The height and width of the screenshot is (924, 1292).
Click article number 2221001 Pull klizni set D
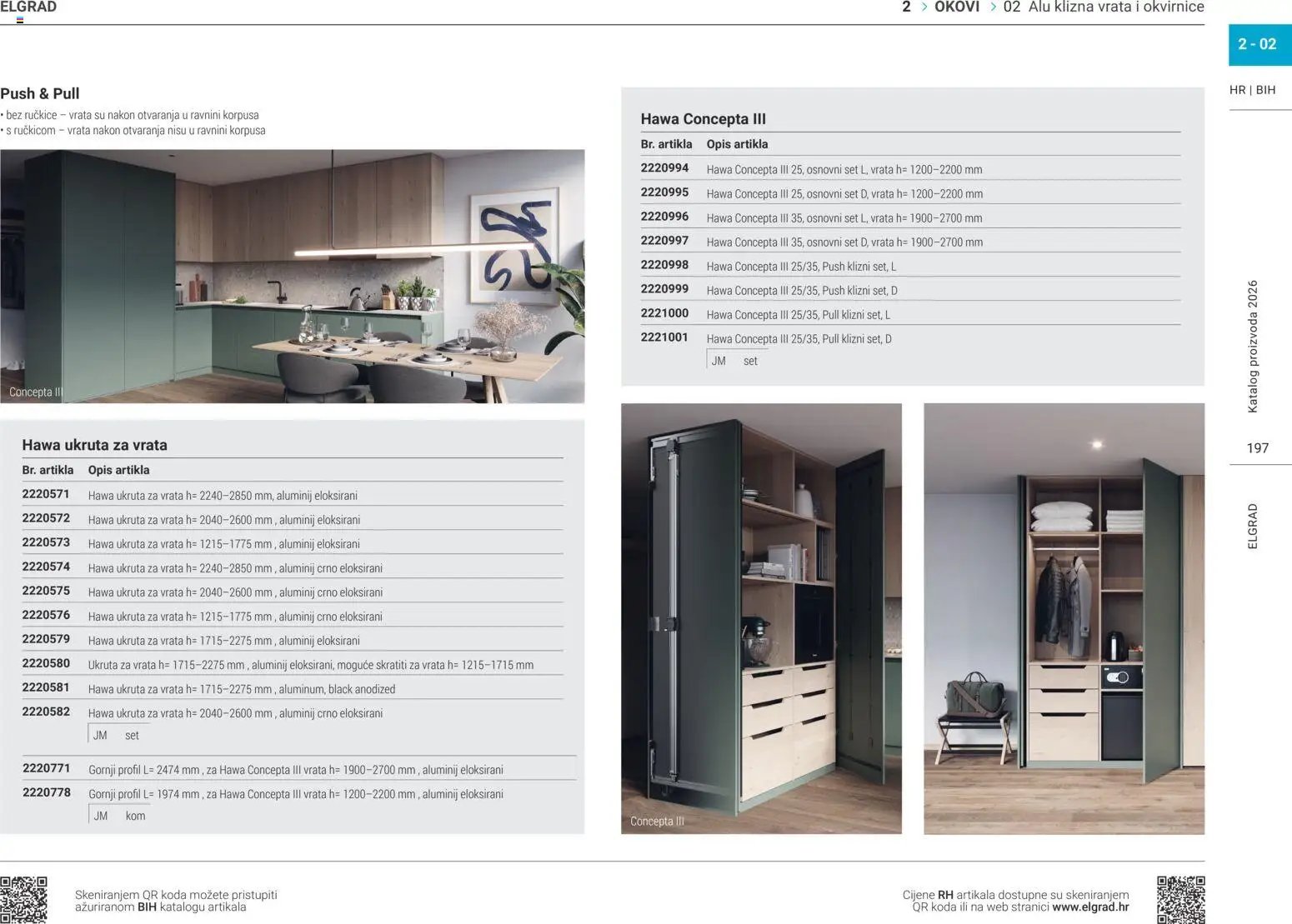664,337
